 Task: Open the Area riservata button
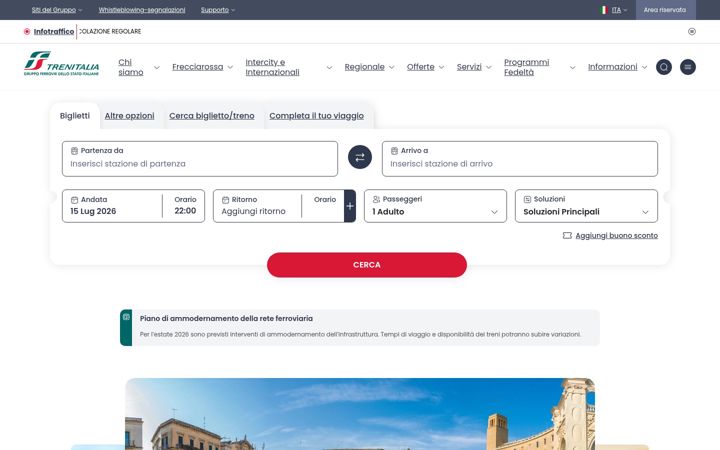pos(665,10)
